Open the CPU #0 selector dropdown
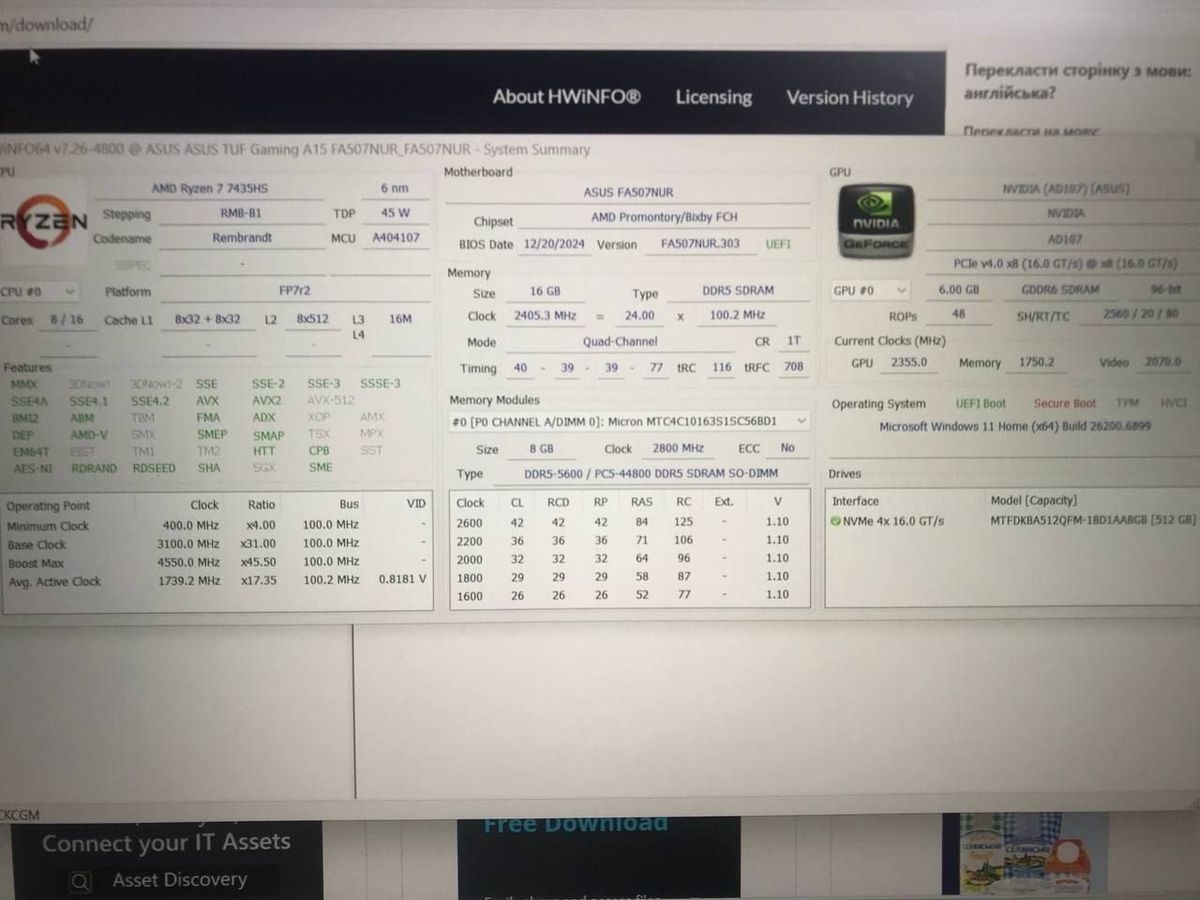 (40, 292)
